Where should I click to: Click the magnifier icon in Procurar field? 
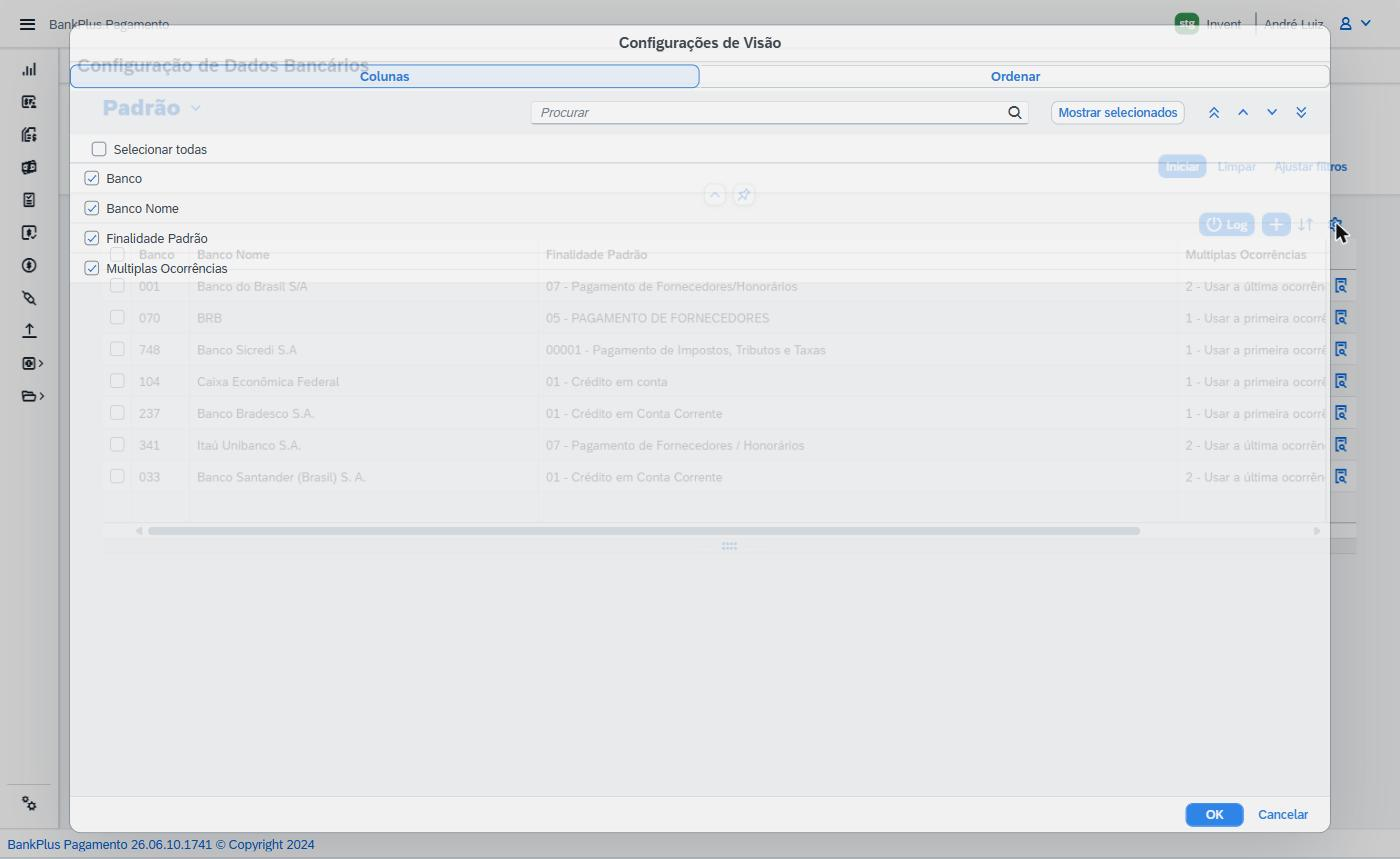[1015, 112]
